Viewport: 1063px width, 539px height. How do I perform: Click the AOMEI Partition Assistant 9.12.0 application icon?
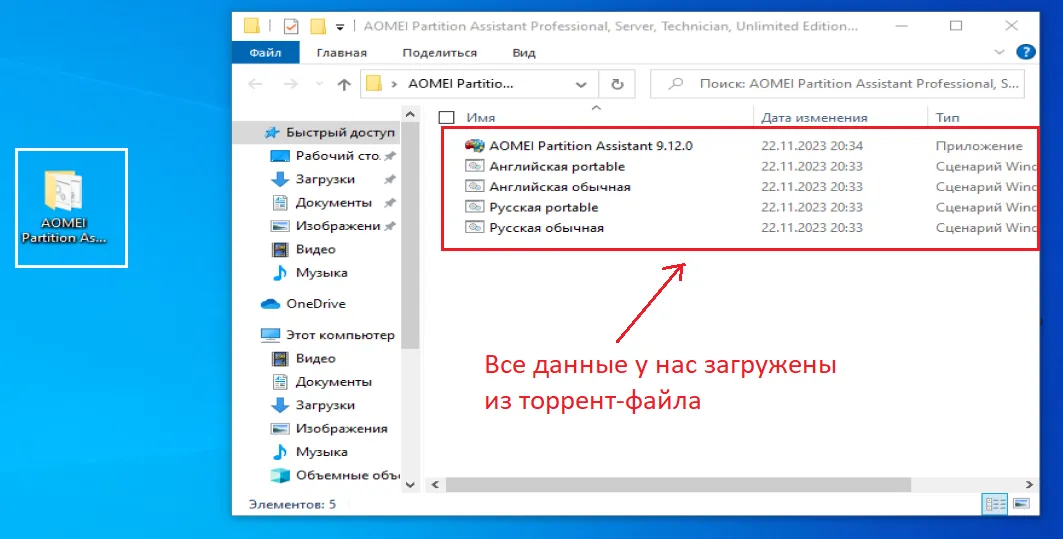click(x=475, y=145)
